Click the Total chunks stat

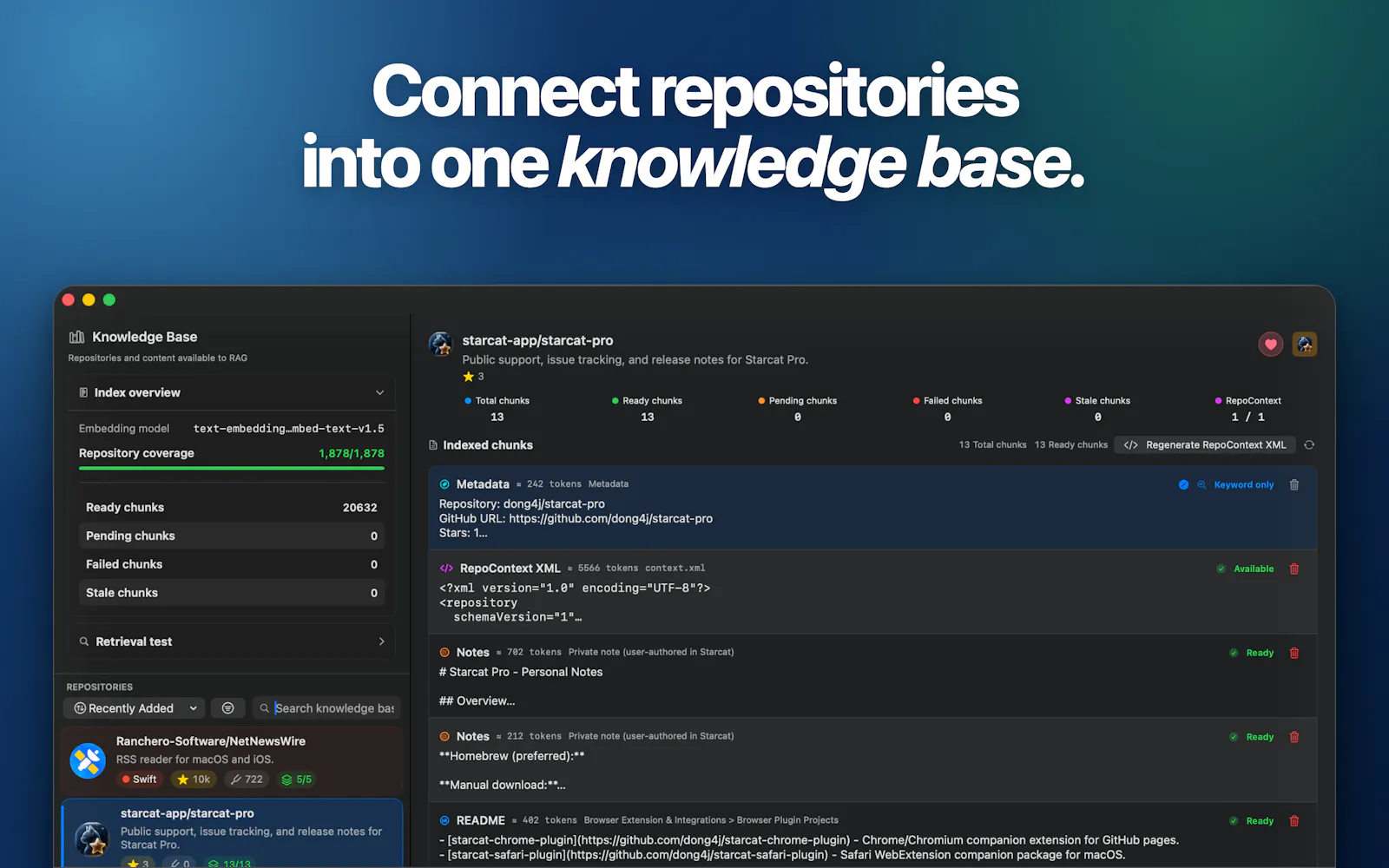497,409
